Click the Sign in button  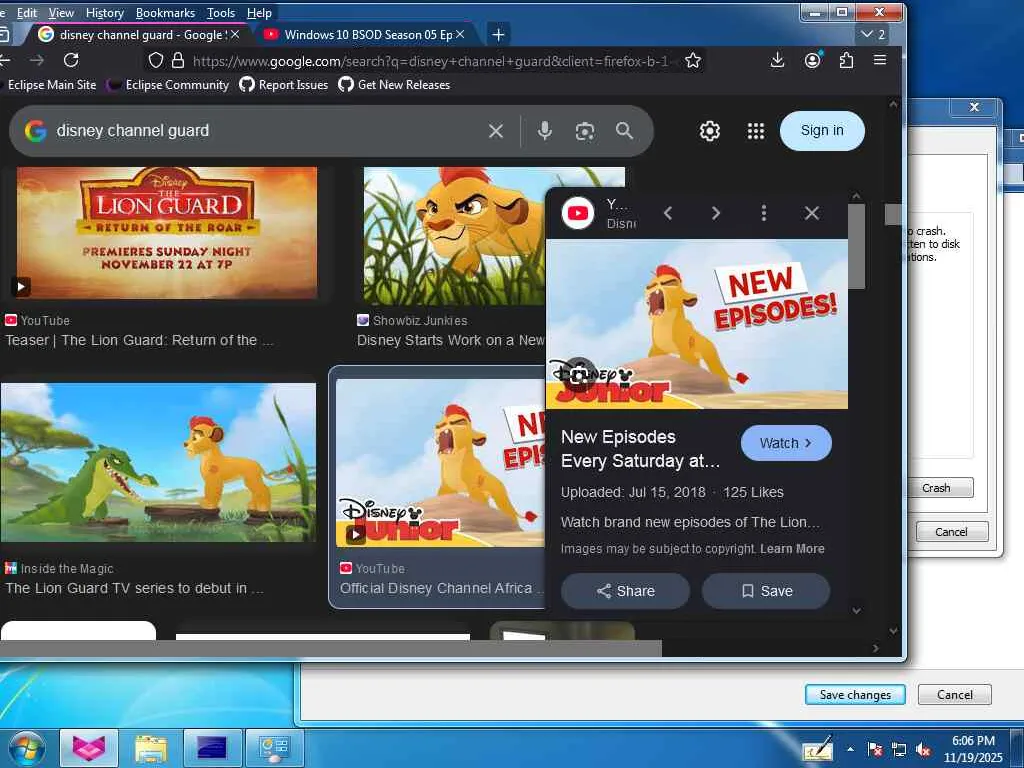click(822, 131)
